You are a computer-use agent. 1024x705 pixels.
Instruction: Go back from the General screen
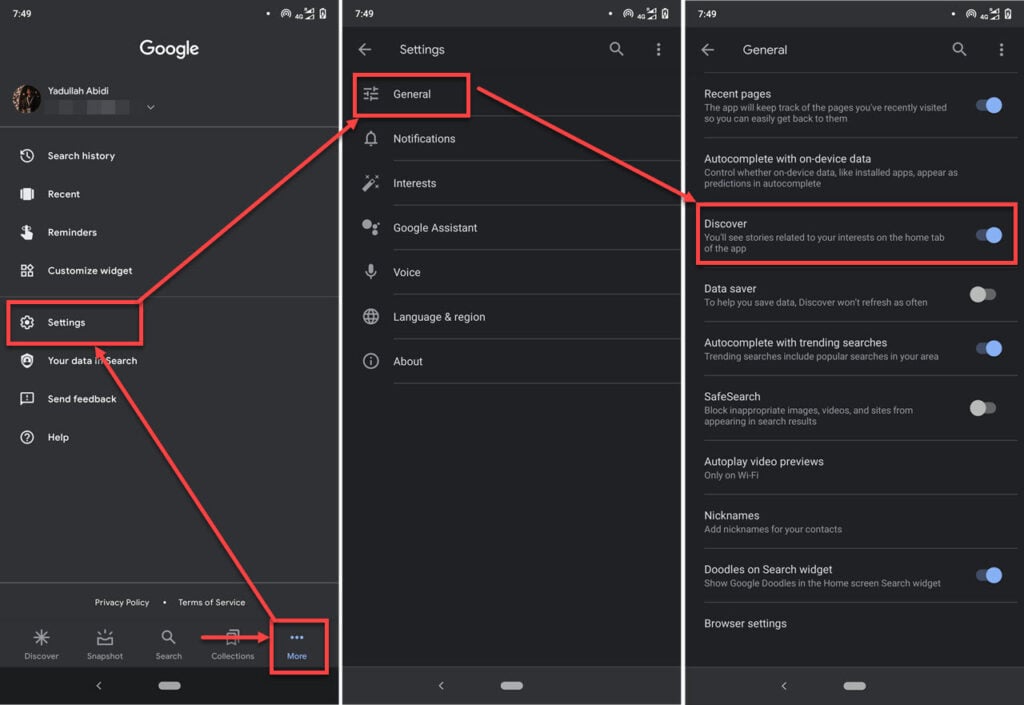(x=708, y=50)
